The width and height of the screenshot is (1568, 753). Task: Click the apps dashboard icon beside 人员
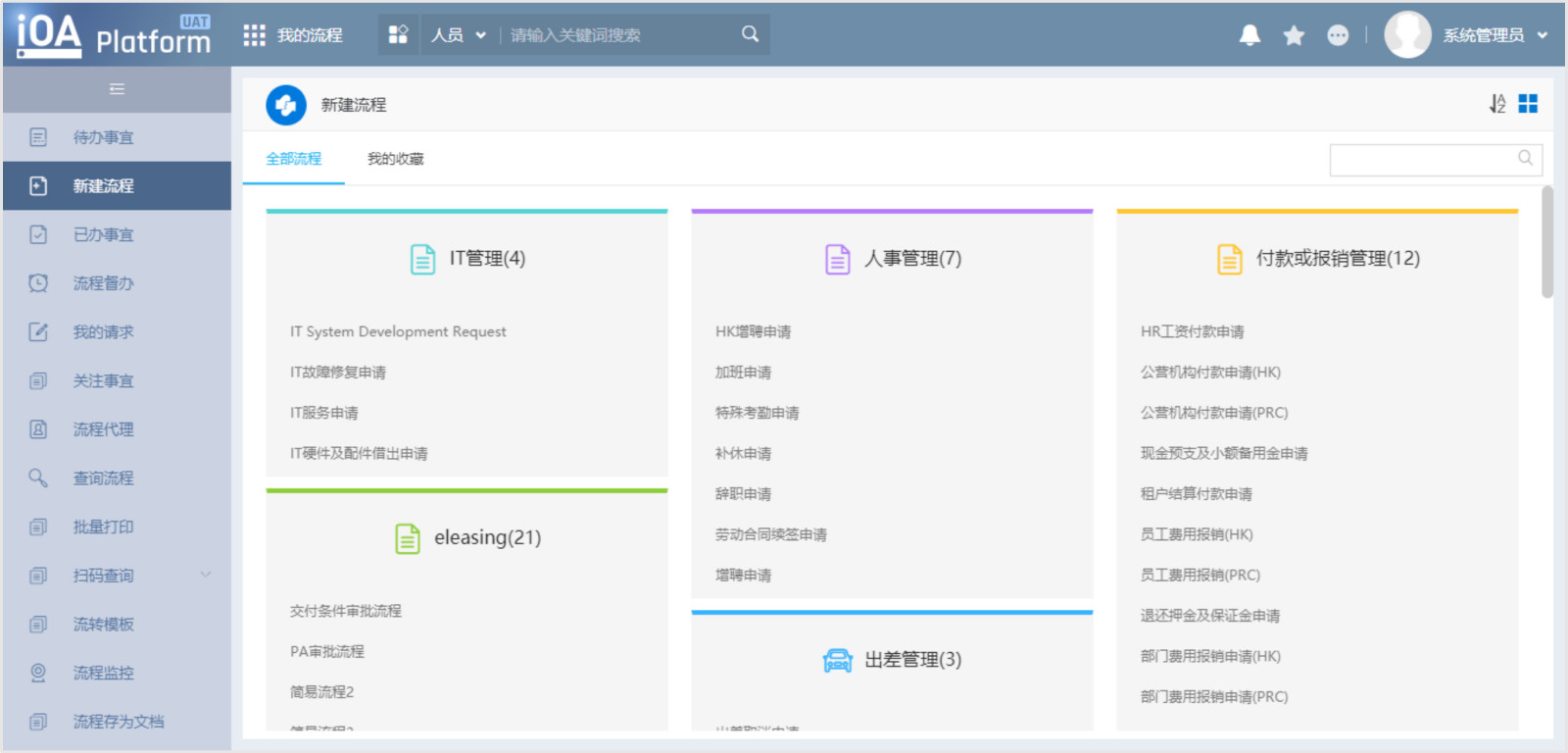398,34
